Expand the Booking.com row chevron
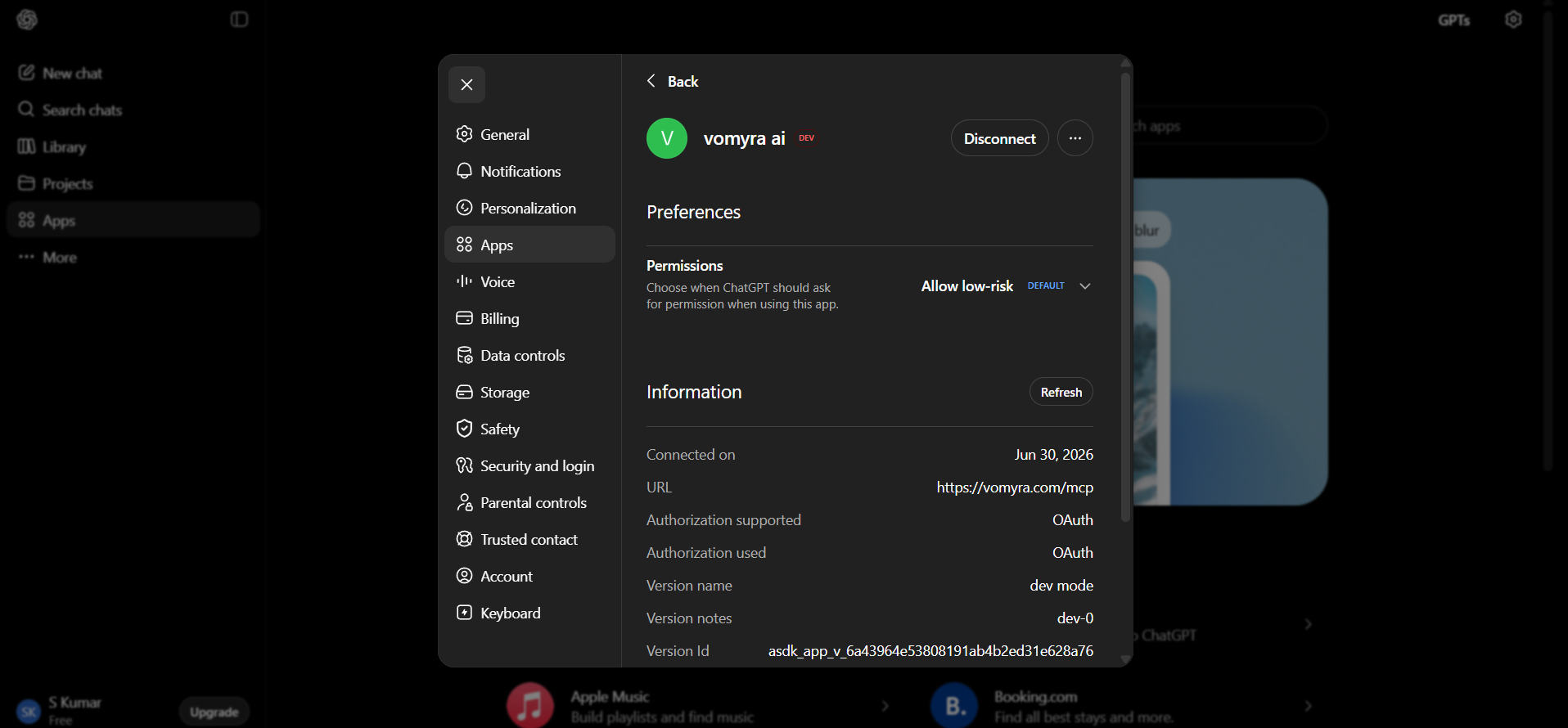This screenshot has height=728, width=1568. [x=1308, y=705]
